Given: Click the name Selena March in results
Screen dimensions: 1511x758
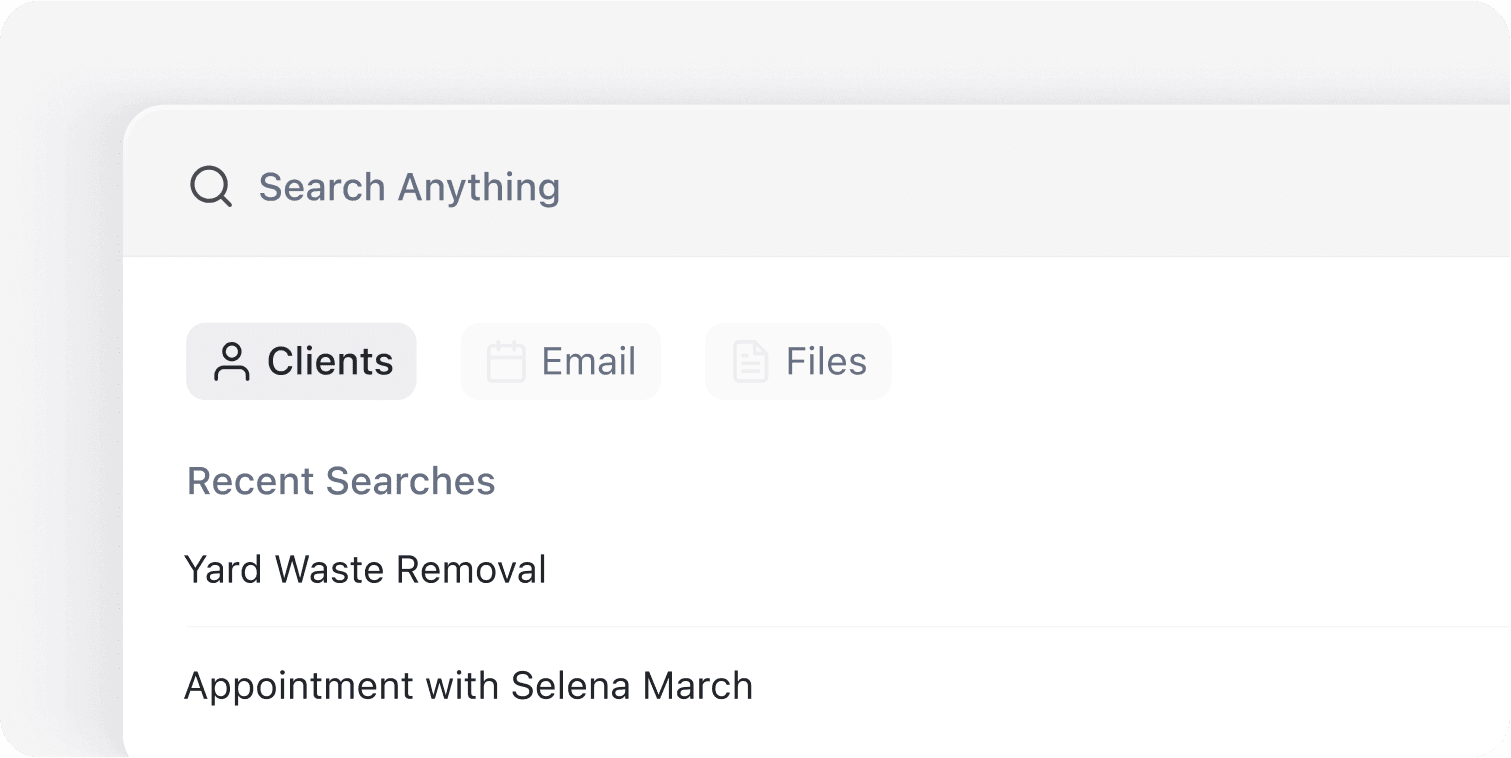Looking at the screenshot, I should pyautogui.click(x=632, y=686).
